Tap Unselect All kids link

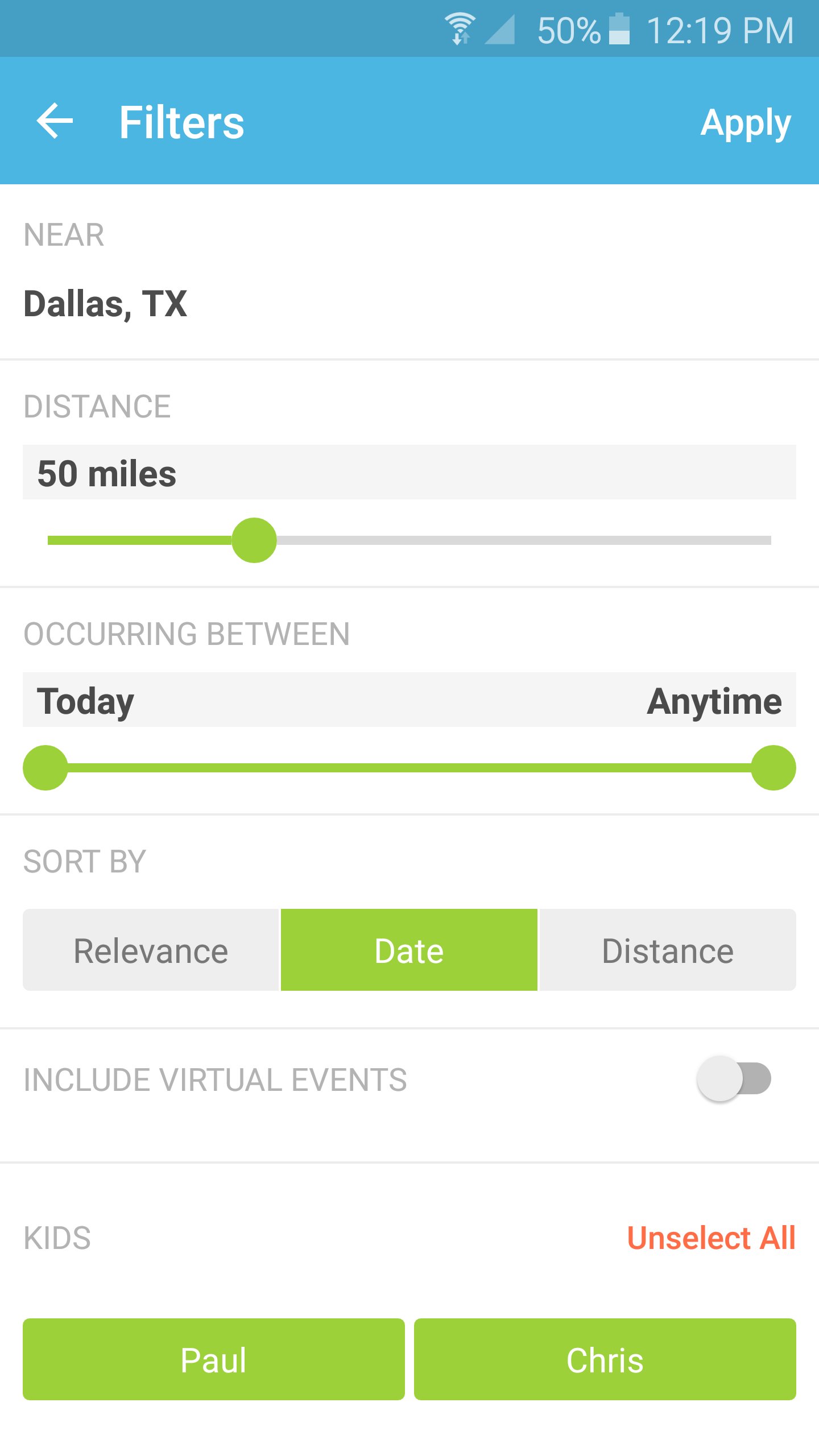711,1238
